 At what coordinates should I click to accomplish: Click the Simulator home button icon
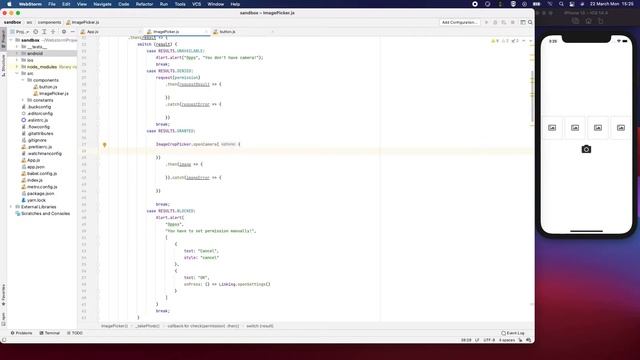click(588, 21)
